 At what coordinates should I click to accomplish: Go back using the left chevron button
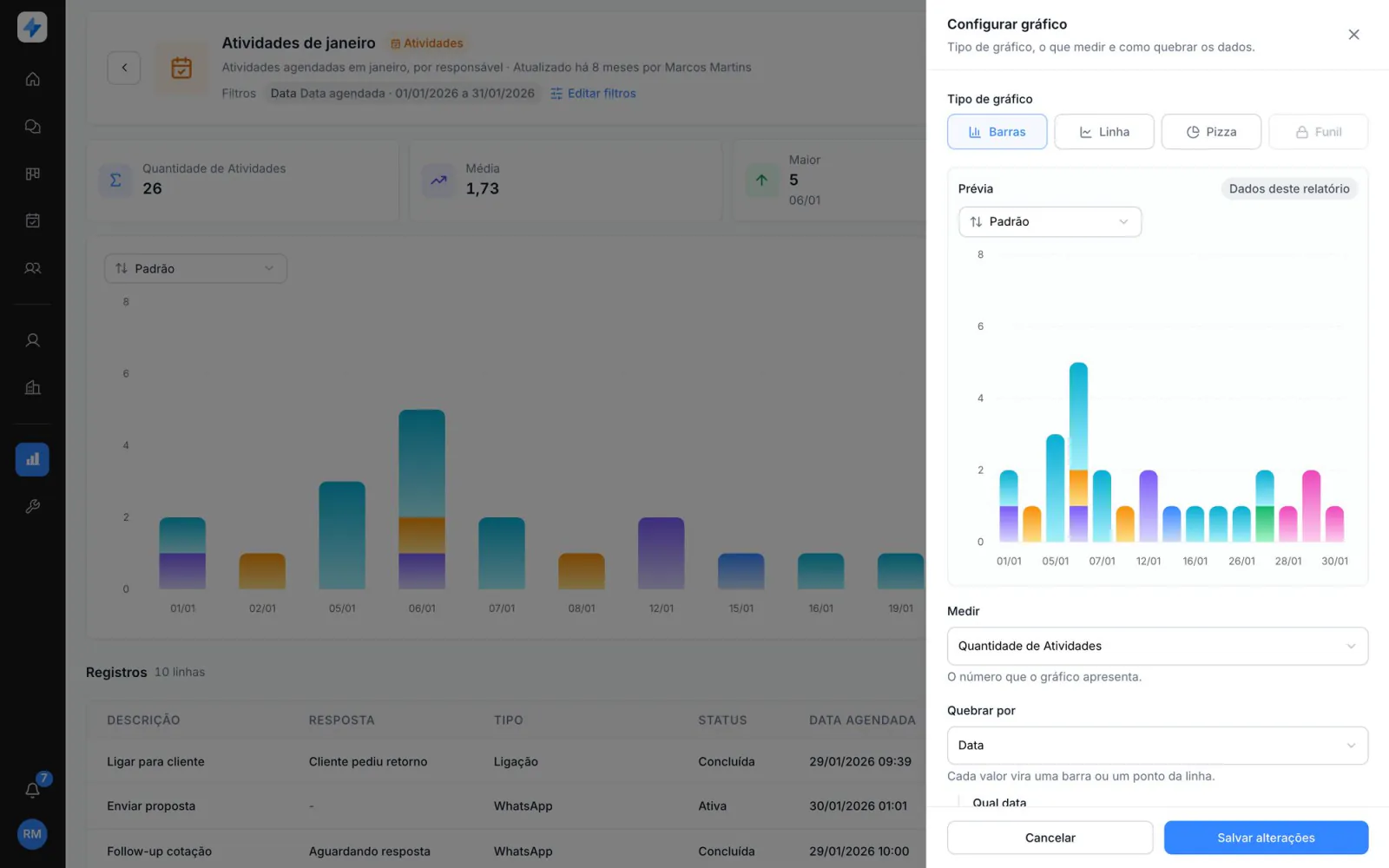(124, 68)
